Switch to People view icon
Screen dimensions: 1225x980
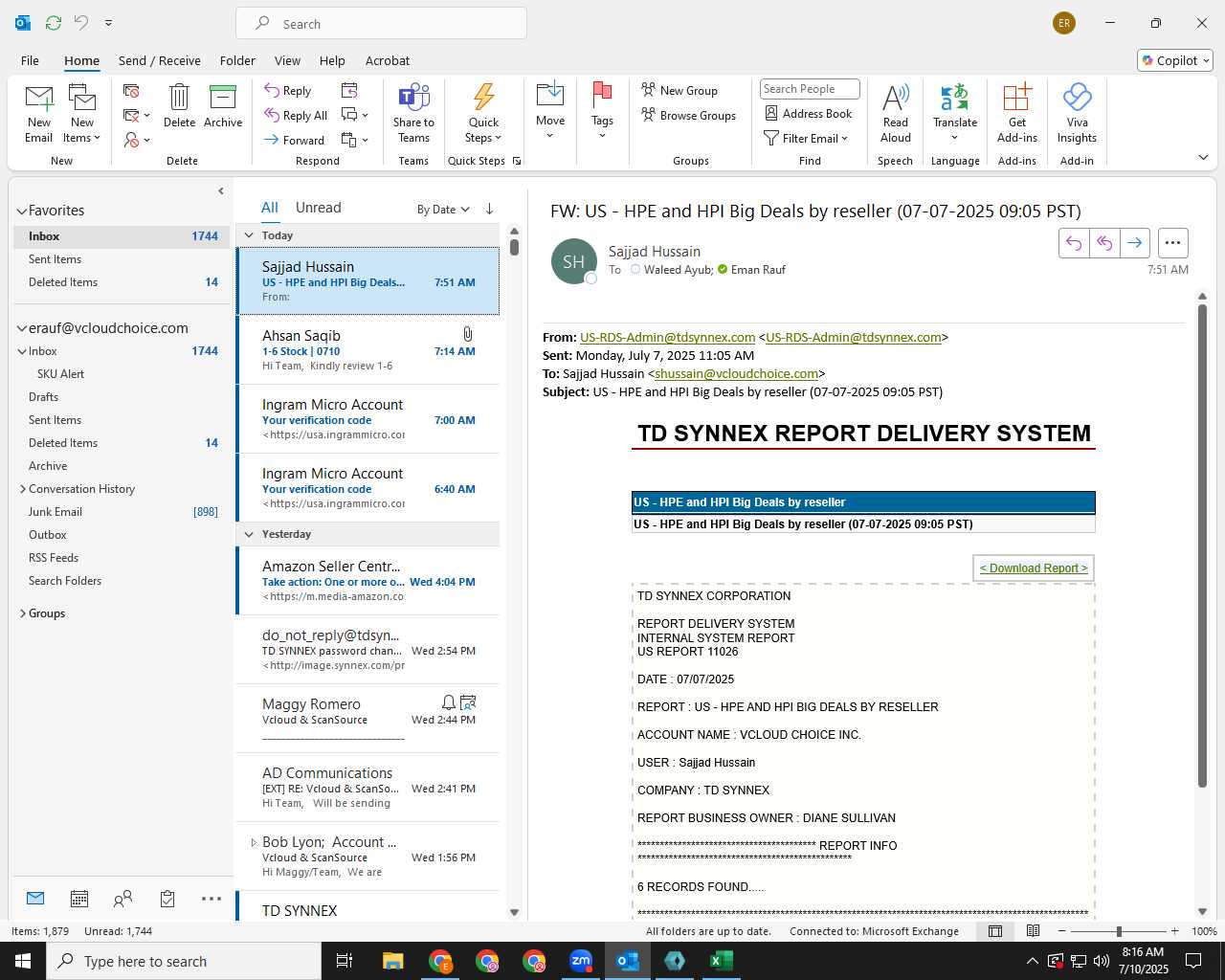pyautogui.click(x=122, y=899)
